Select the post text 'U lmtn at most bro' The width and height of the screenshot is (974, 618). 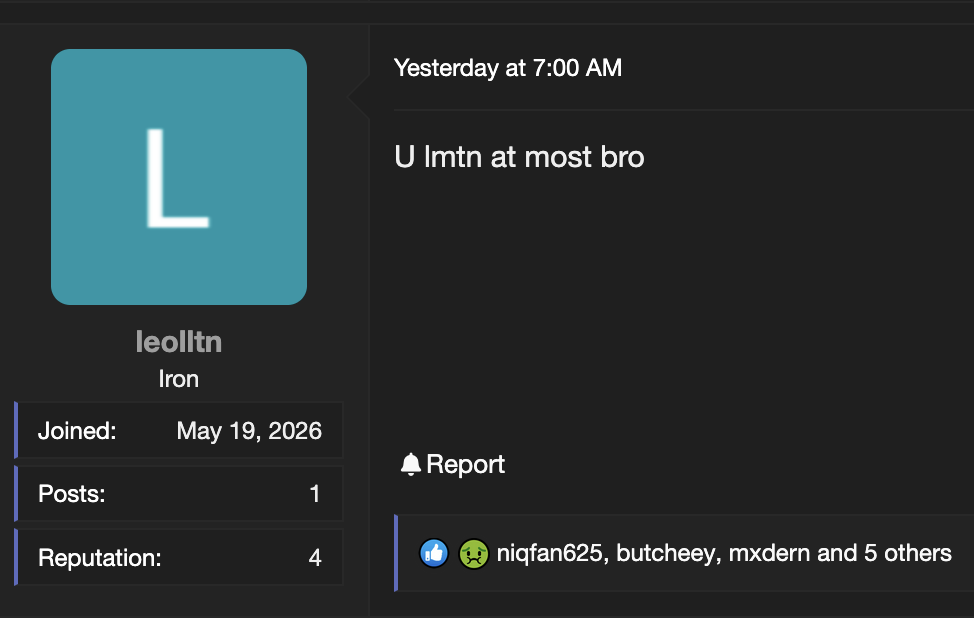click(519, 157)
